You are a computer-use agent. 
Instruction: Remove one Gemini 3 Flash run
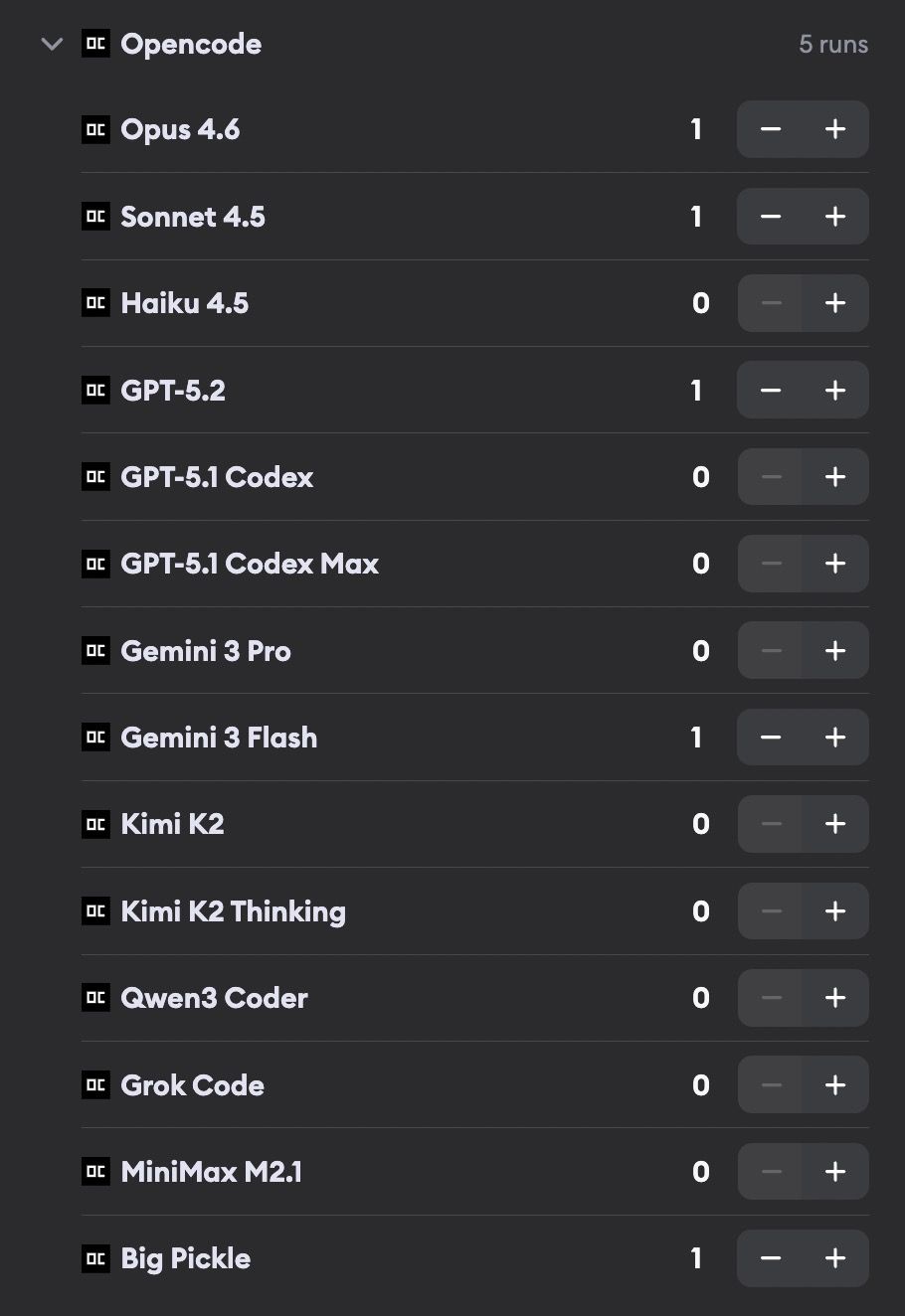(x=770, y=738)
